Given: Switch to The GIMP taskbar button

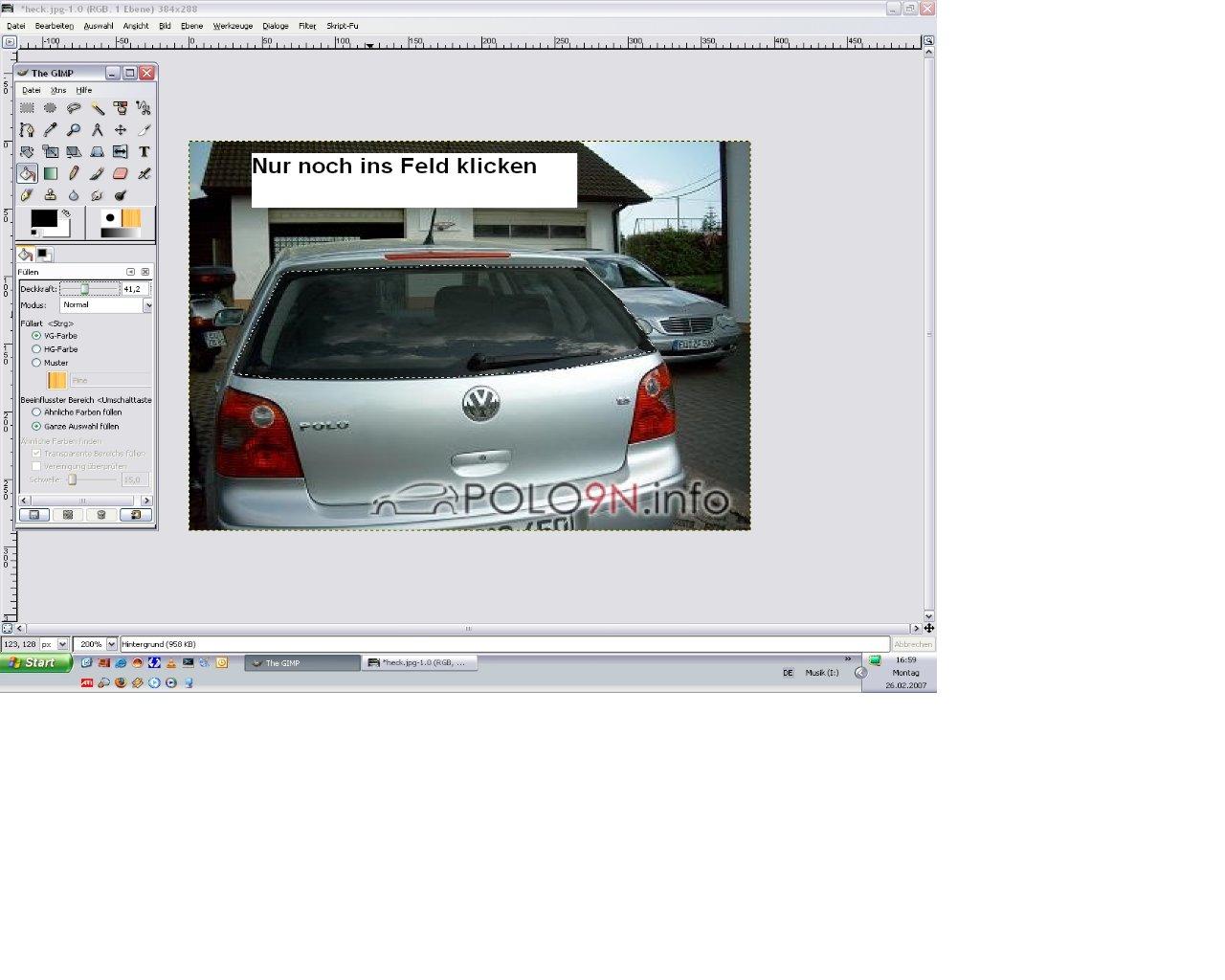Looking at the screenshot, I should [x=302, y=662].
